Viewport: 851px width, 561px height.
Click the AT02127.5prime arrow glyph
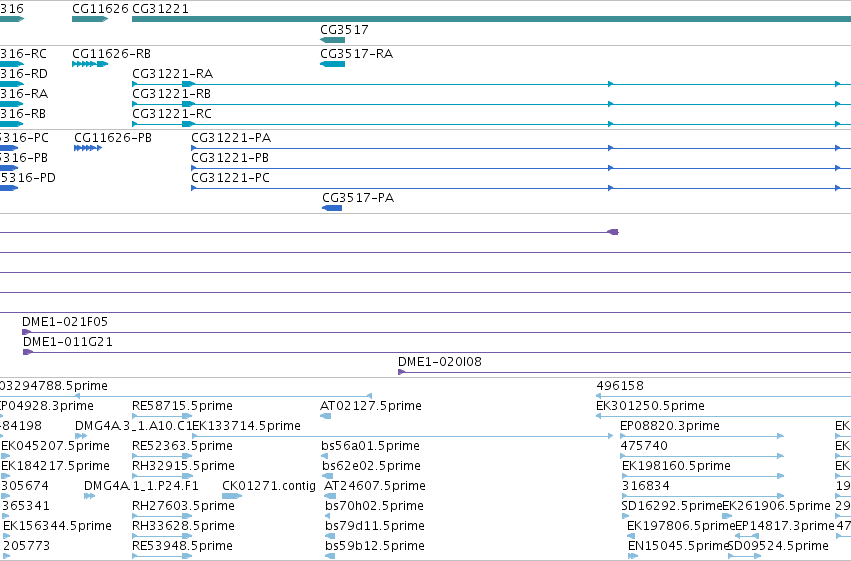coord(326,416)
